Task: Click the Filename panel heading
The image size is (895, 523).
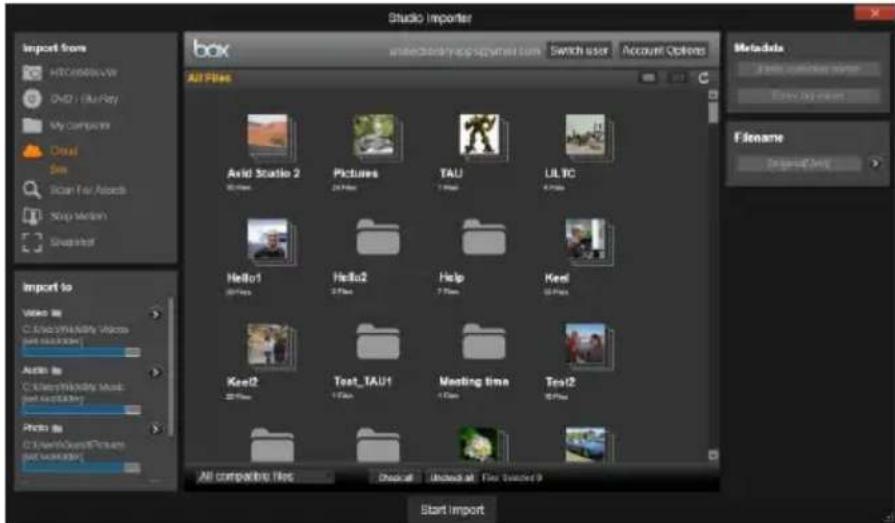Action: pyautogui.click(x=759, y=138)
